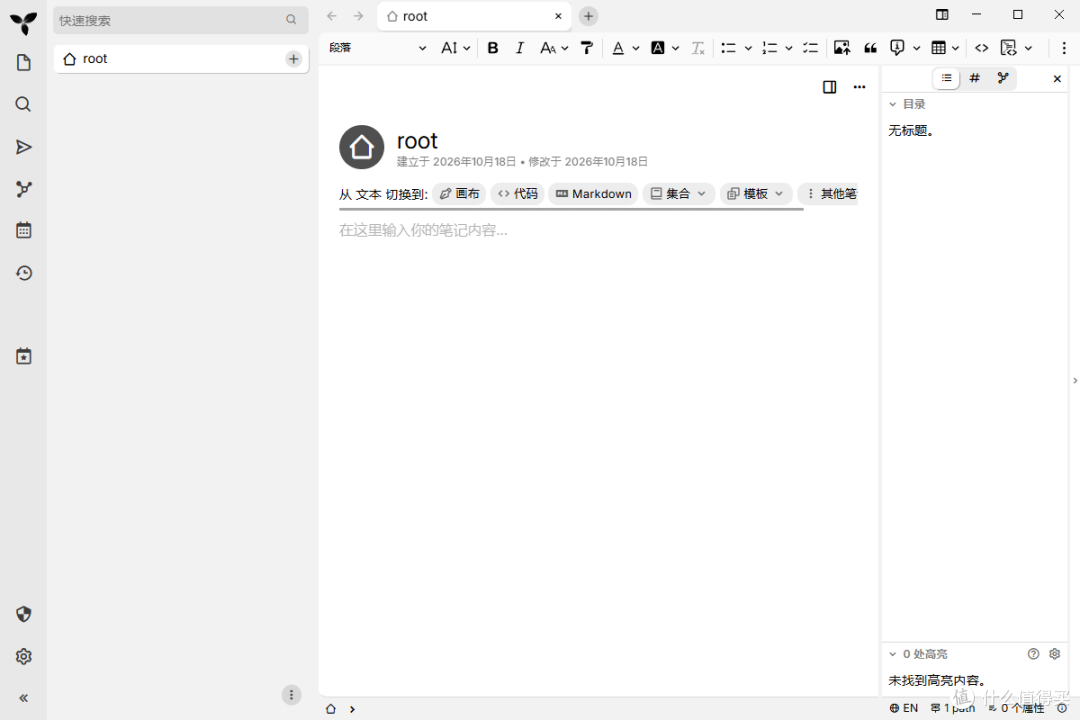Open the 集合 conversion dropdown

tap(678, 194)
